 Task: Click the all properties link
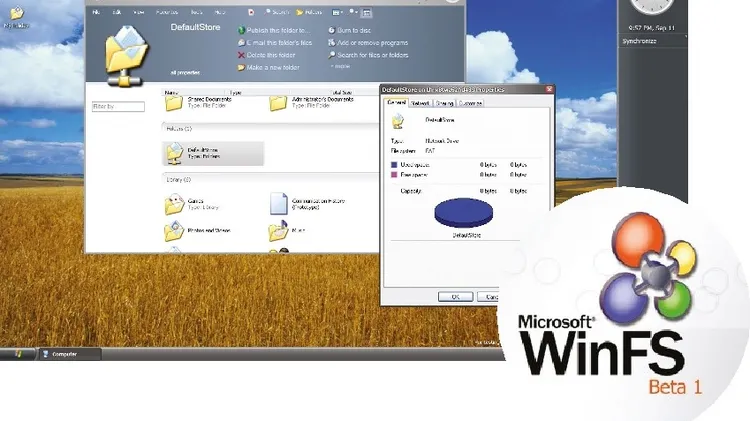tap(185, 73)
